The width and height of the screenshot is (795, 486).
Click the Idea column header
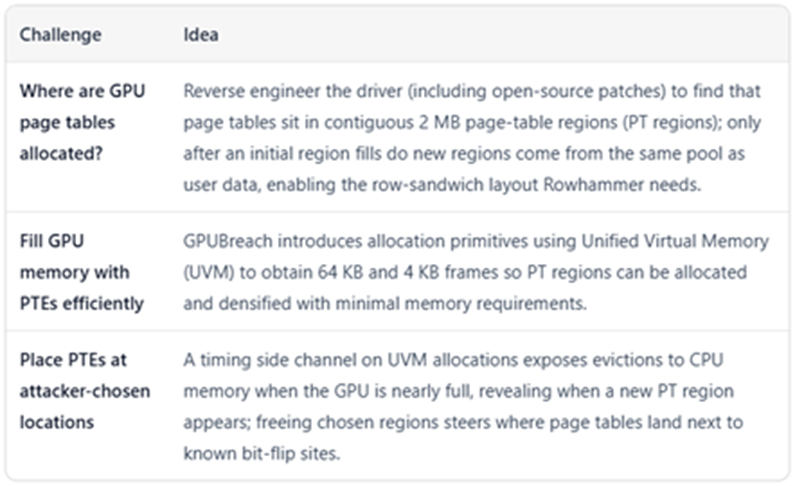pyautogui.click(x=201, y=35)
